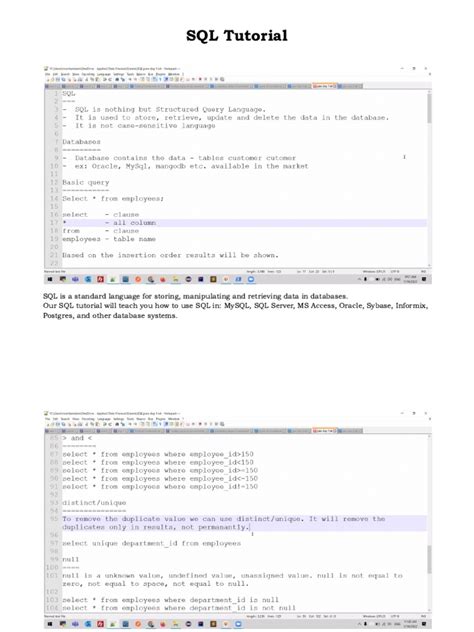Click line 'where employee_id<=150'
This screenshot has height=632, width=474.
160,478
